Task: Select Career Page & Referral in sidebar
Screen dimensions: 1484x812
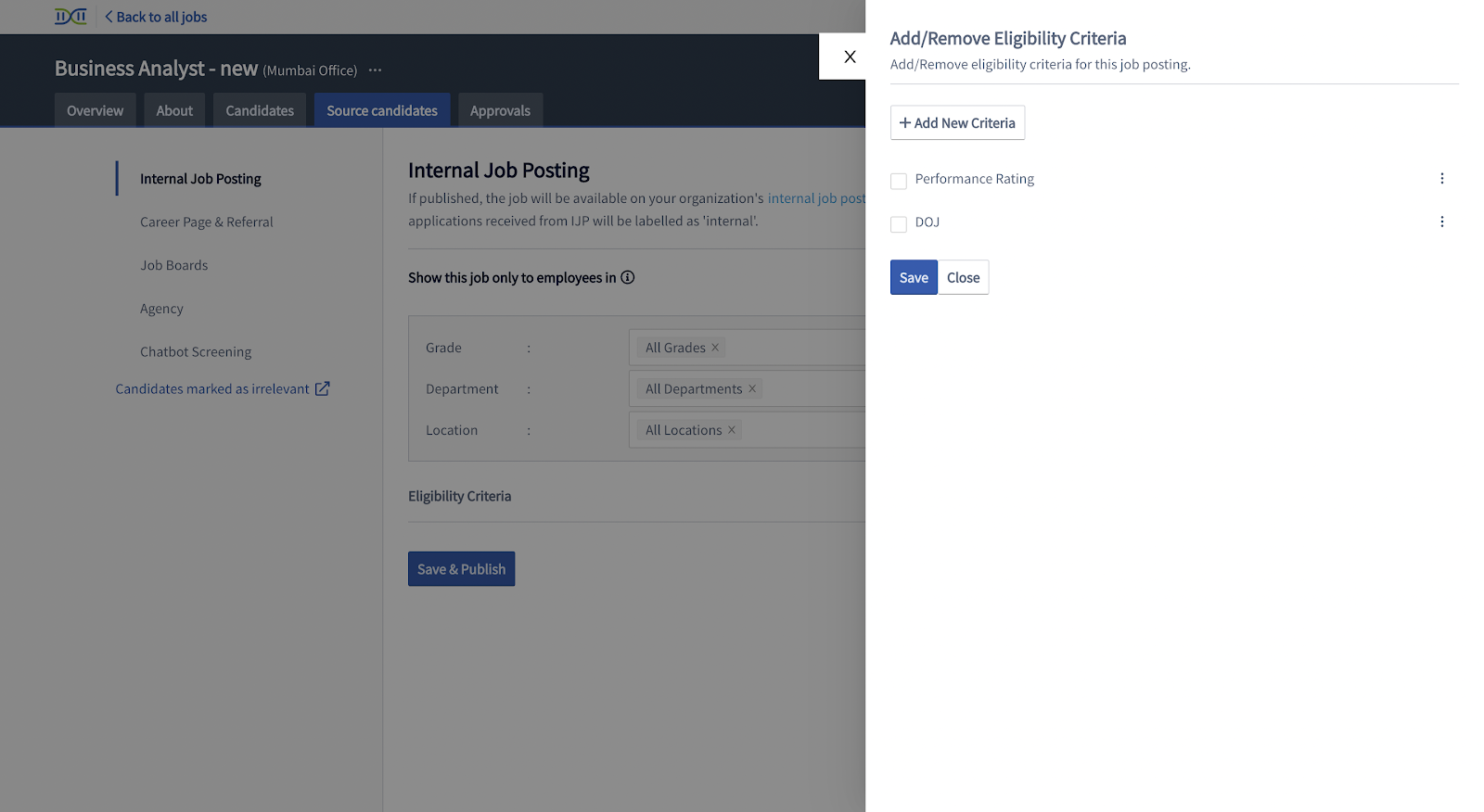Action: (x=207, y=222)
